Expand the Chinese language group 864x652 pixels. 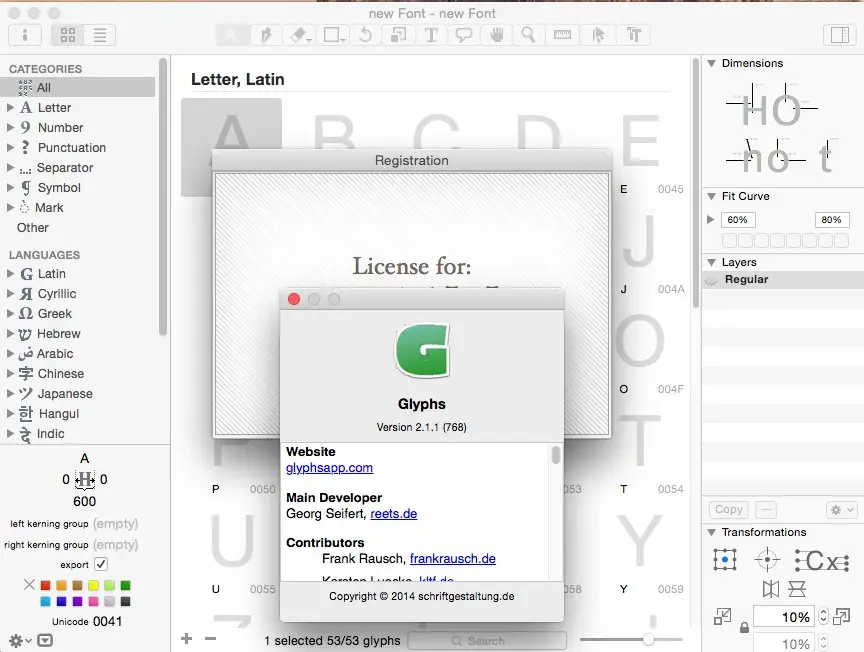click(10, 374)
